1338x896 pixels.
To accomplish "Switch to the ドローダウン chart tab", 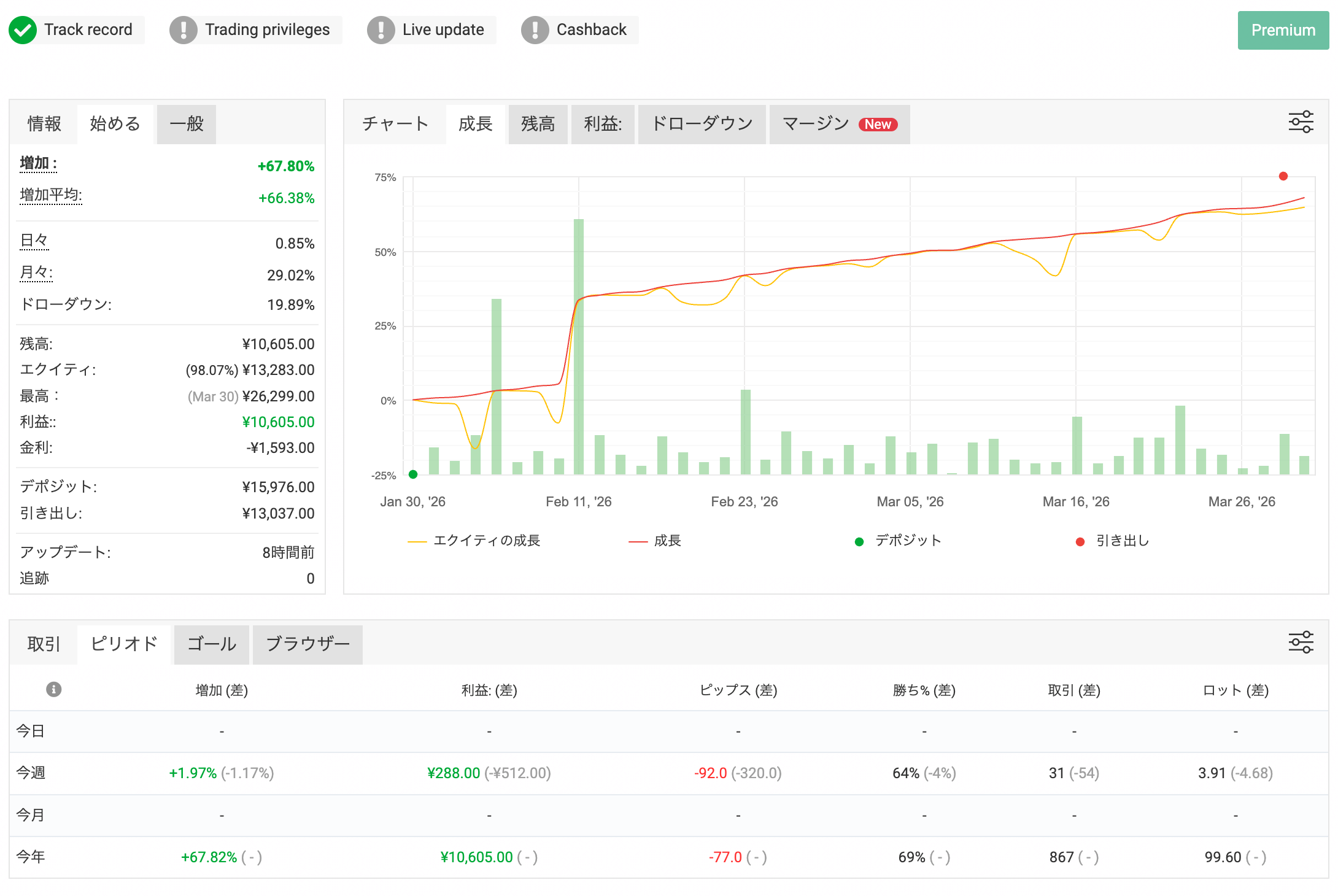I will click(x=702, y=124).
